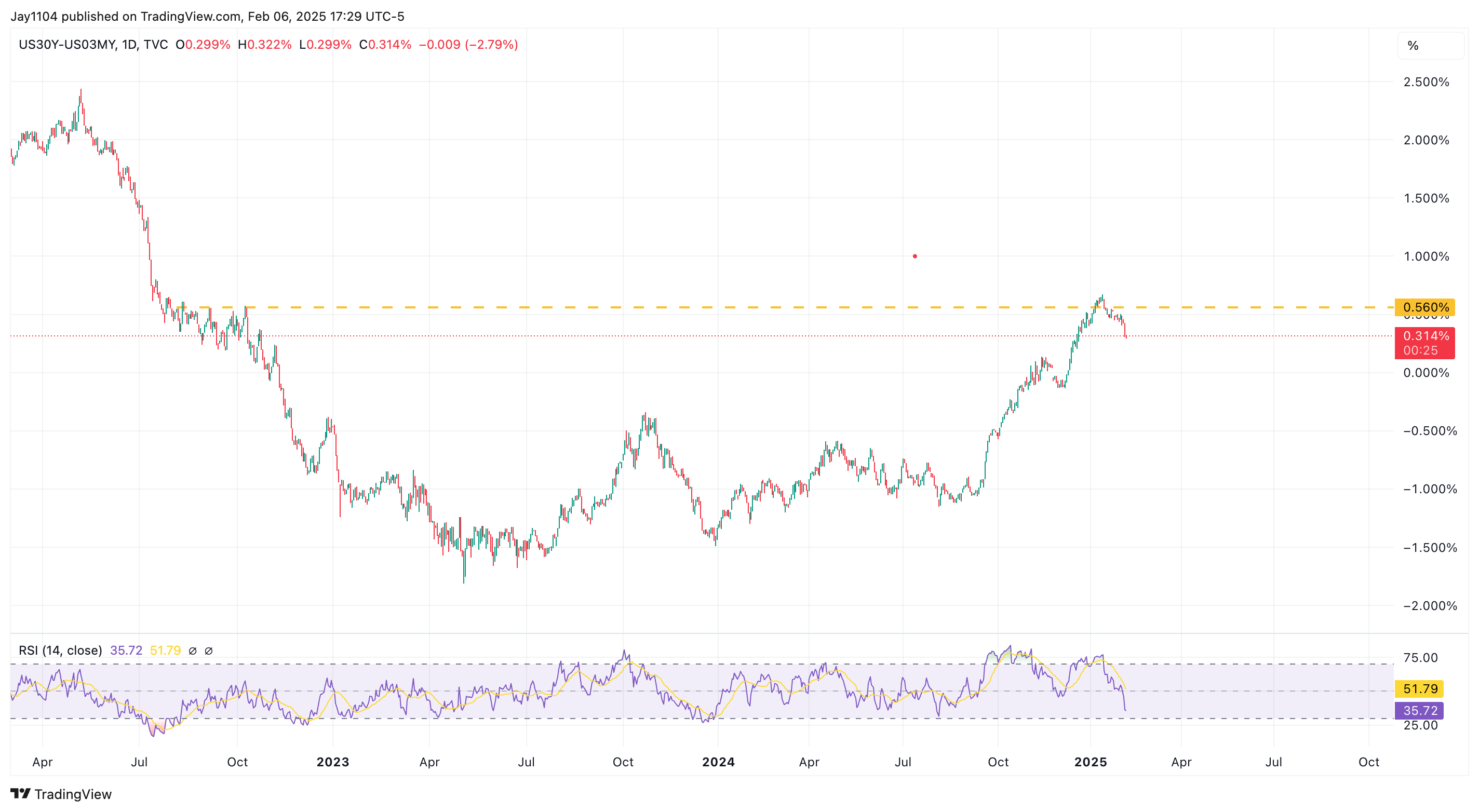1479x812 pixels.
Task: Click the 2025 label on time axis
Action: [1091, 762]
